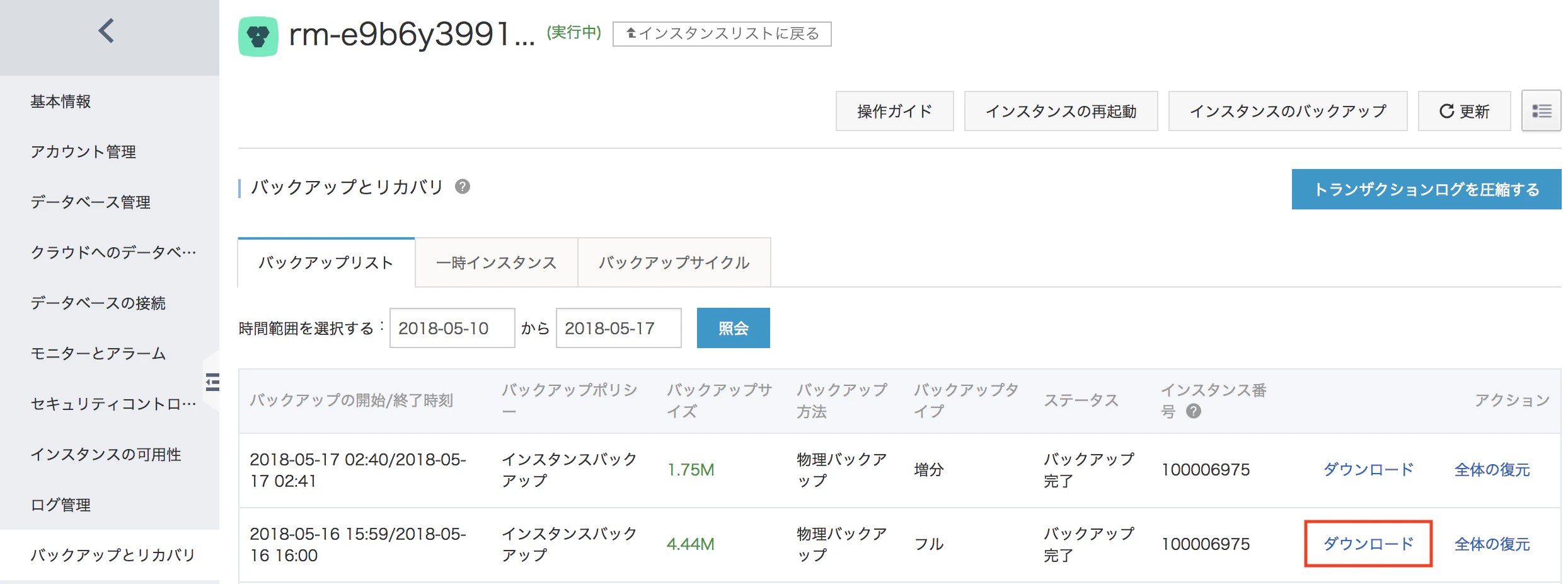Click the (実行中) status label
The width and height of the screenshot is (1568, 584).
(x=574, y=32)
